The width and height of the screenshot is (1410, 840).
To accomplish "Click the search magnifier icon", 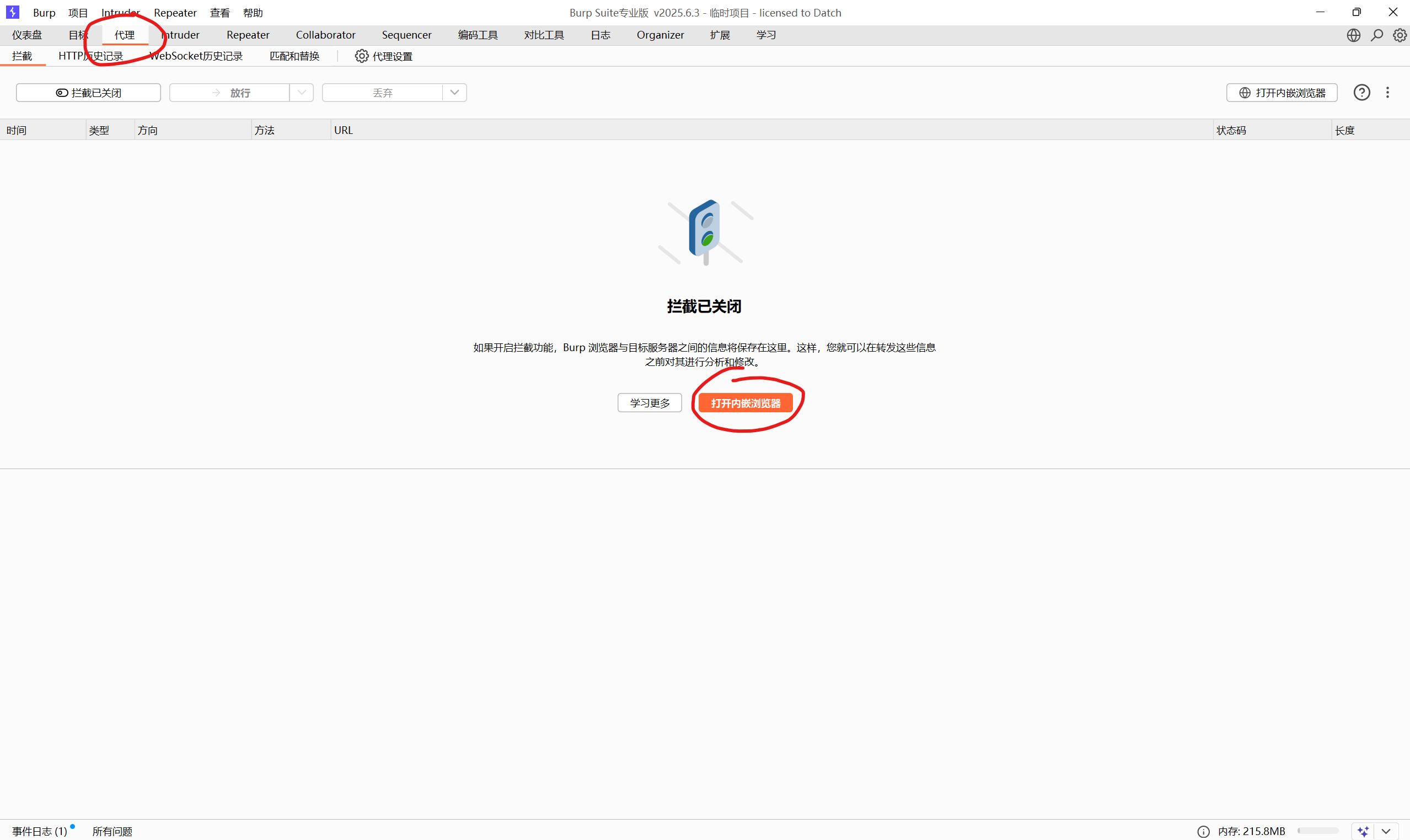I will (x=1377, y=35).
